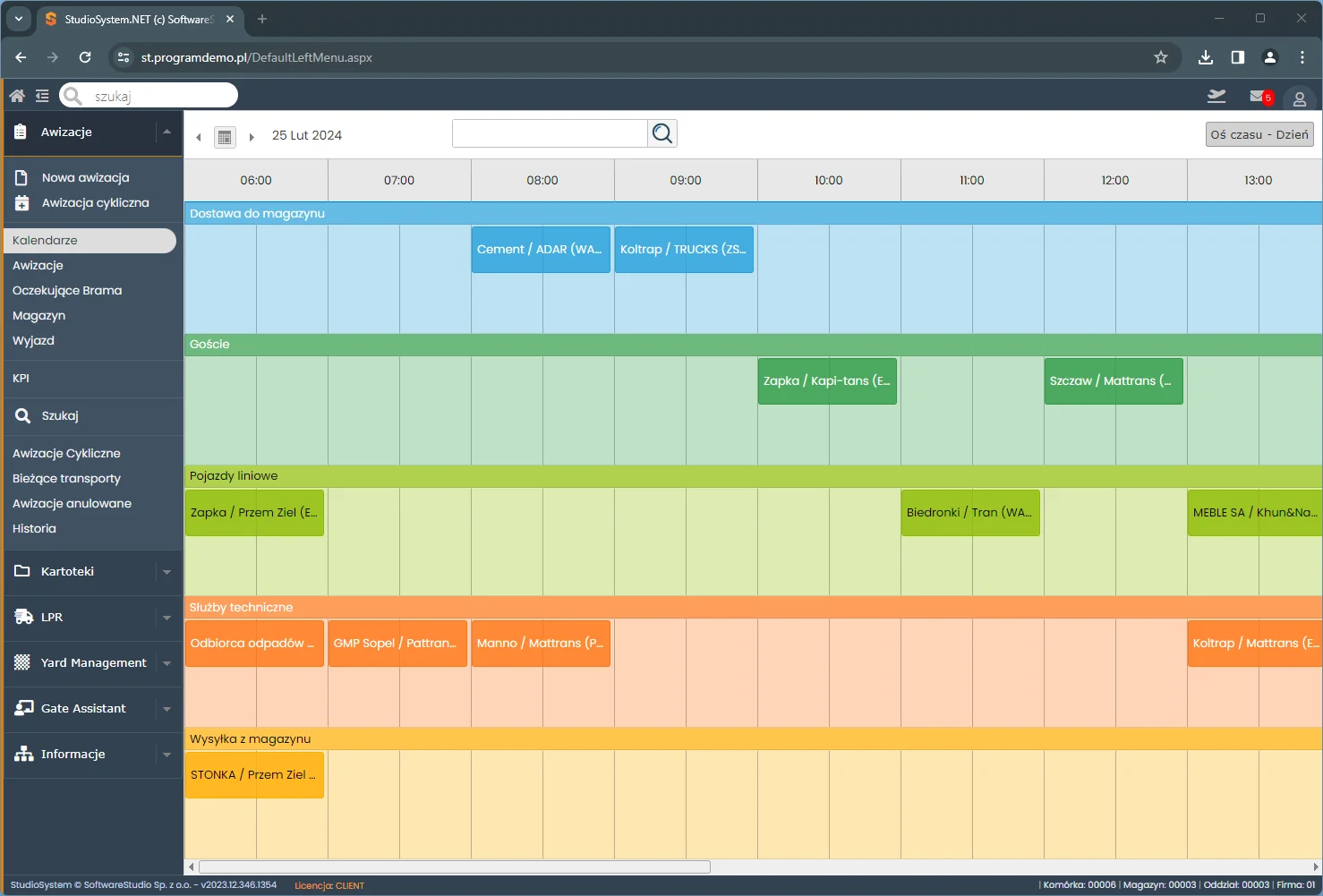Open Biedronki / Tran appointment block
Viewport: 1323px width, 896px height.
pos(970,512)
